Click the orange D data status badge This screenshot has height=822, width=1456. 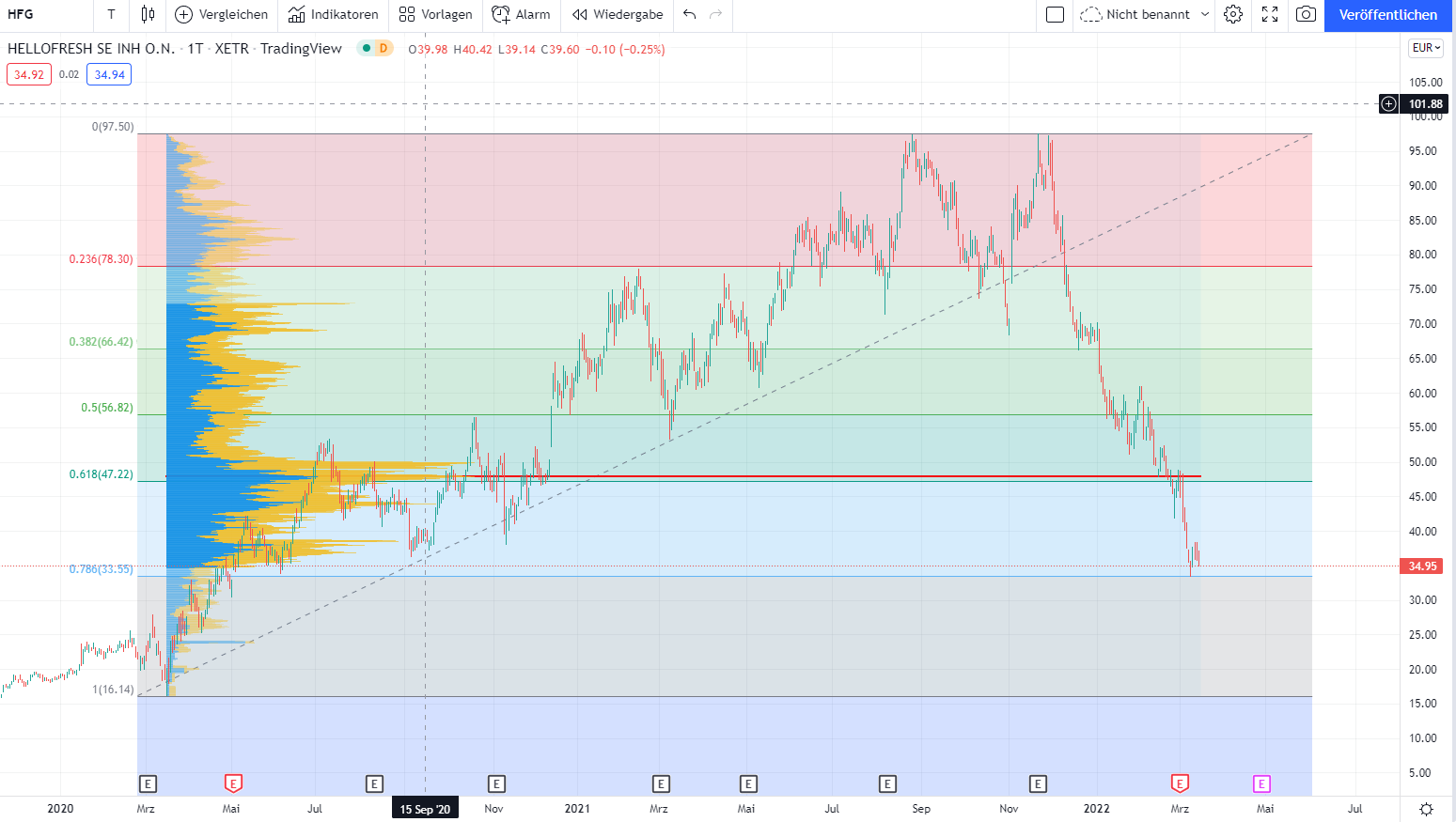point(384,48)
